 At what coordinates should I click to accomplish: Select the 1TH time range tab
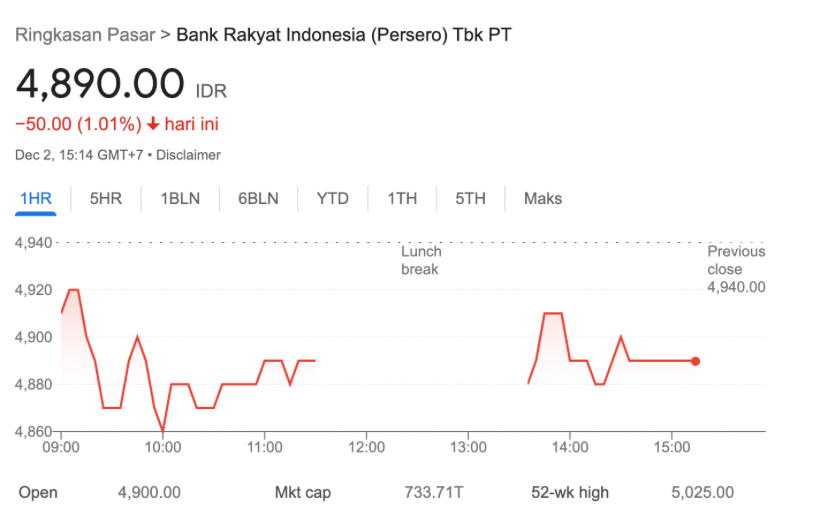point(402,198)
